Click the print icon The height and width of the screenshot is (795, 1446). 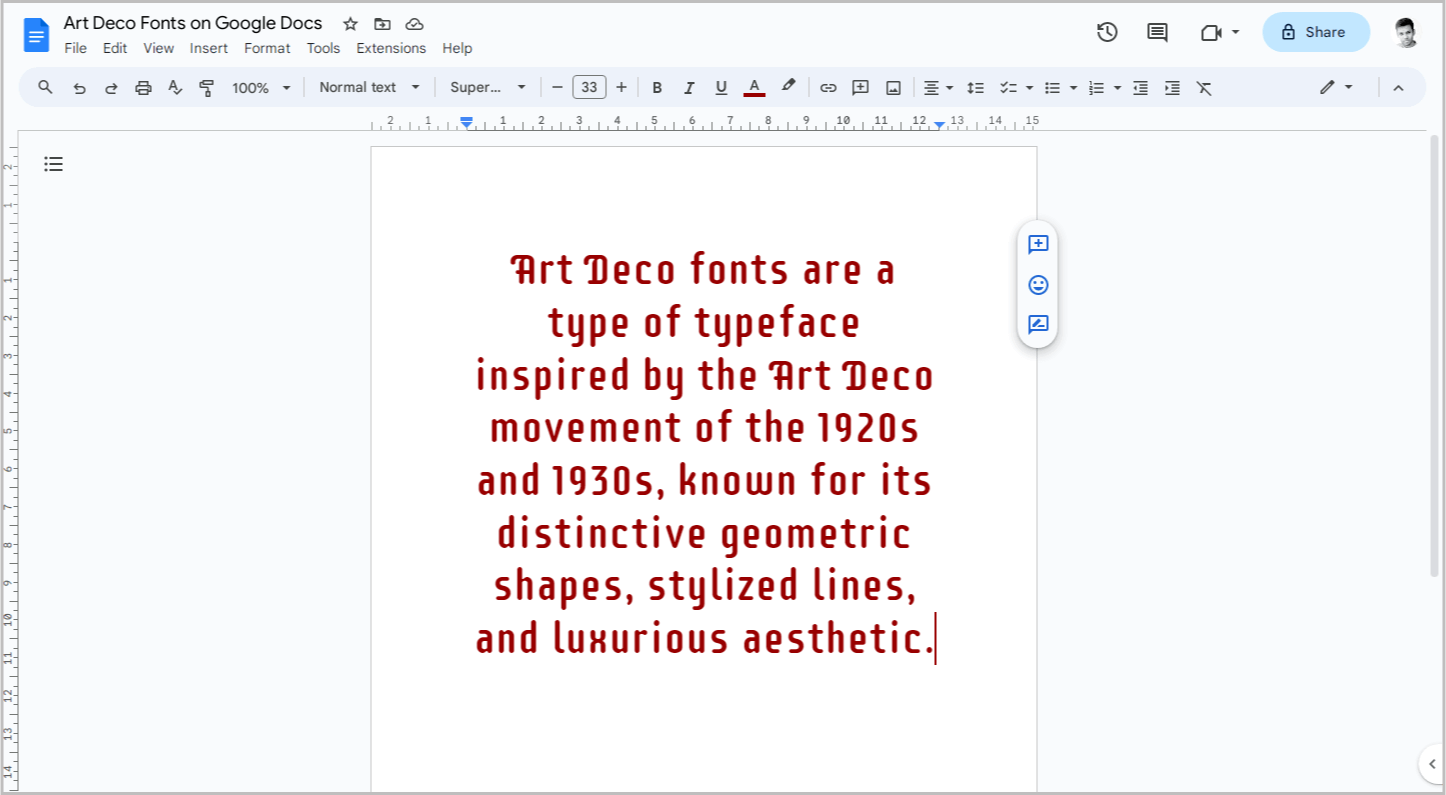(x=143, y=87)
